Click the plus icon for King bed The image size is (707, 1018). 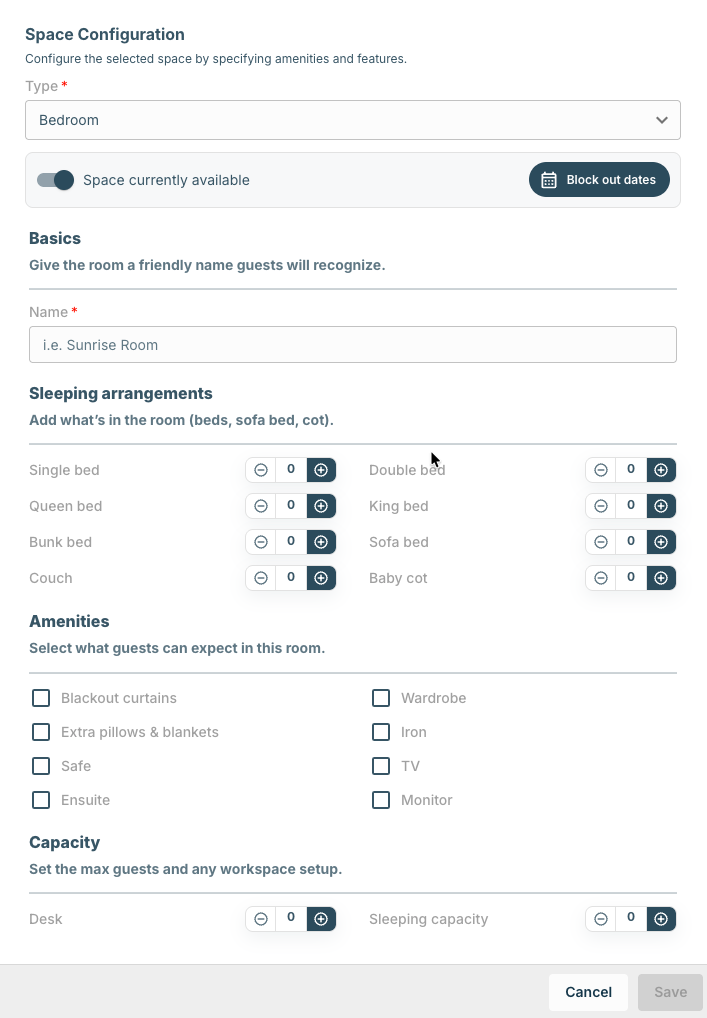click(x=661, y=506)
